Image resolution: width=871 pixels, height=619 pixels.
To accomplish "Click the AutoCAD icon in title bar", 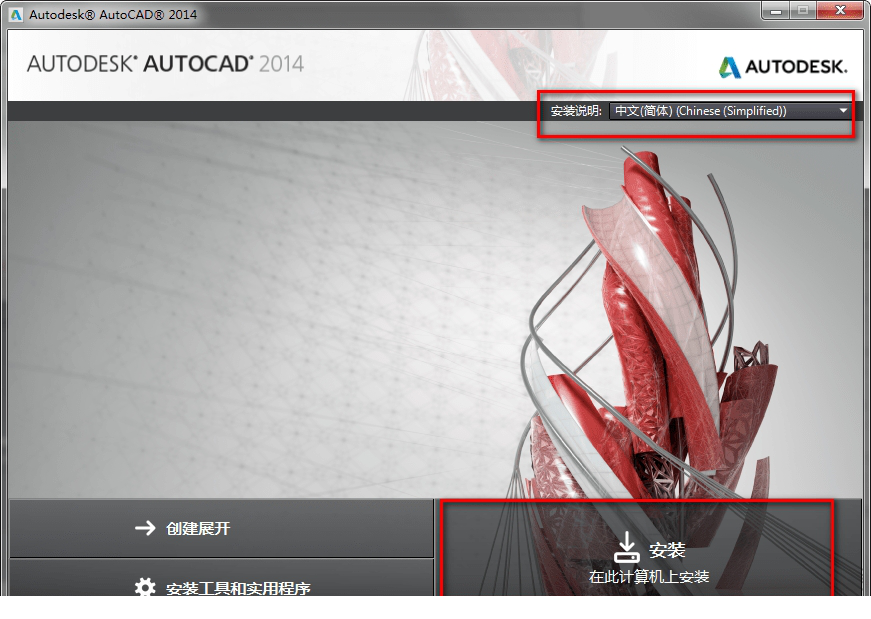I will (16, 14).
